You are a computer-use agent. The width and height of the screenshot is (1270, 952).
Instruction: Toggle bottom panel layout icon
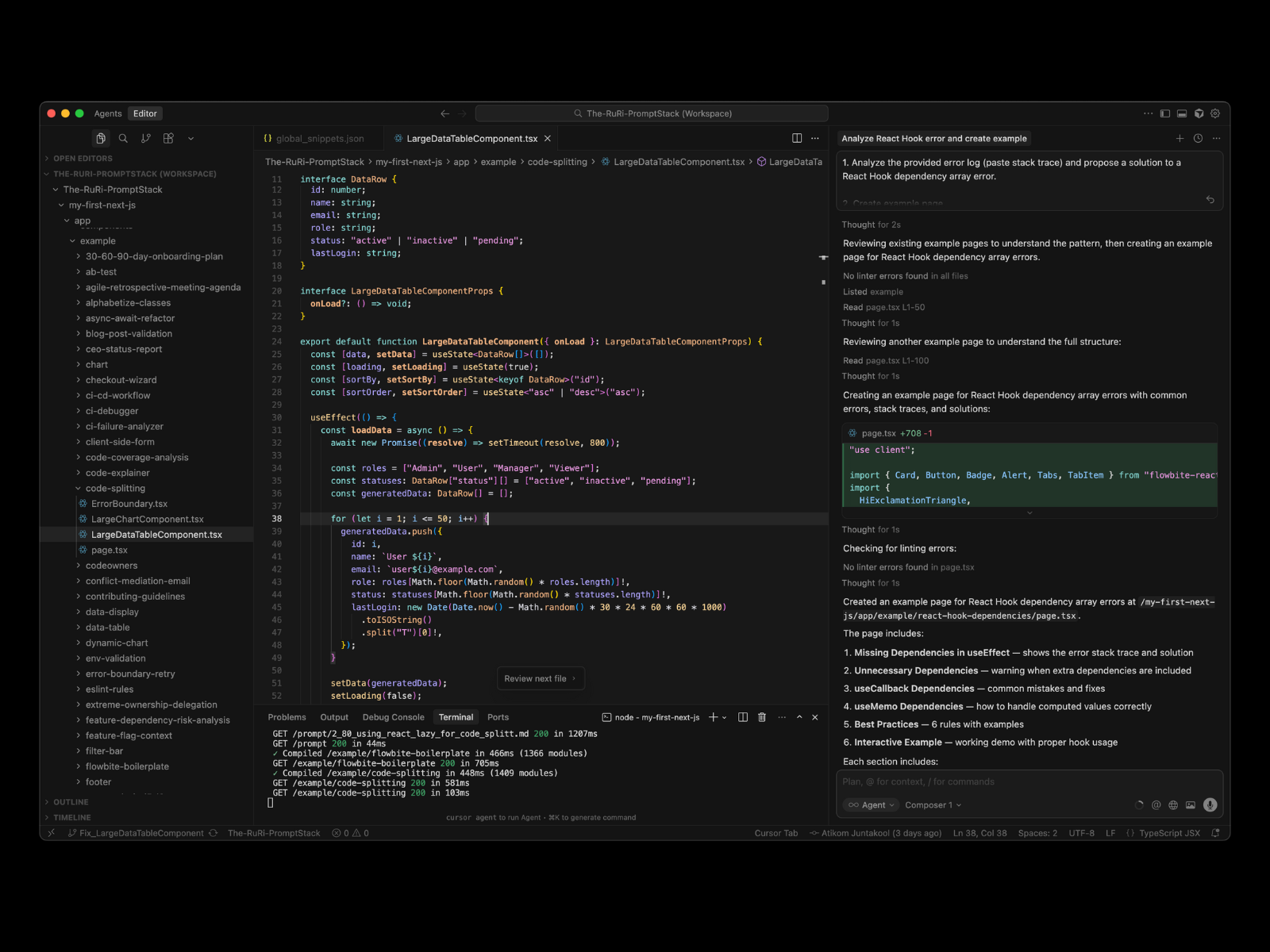(x=1181, y=113)
